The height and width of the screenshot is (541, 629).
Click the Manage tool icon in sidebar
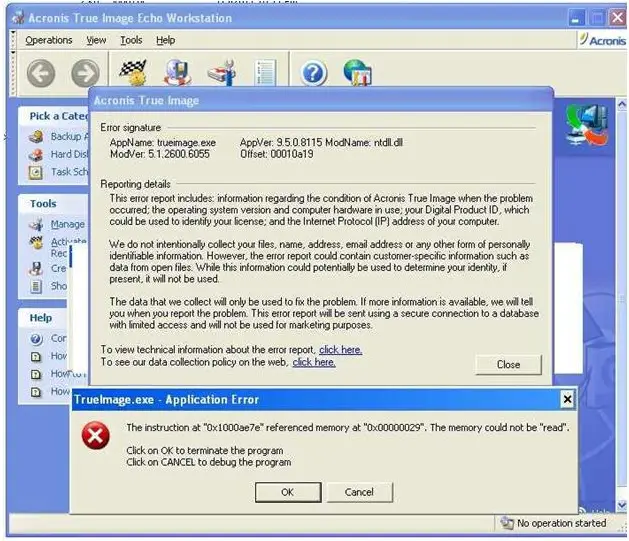(36, 224)
